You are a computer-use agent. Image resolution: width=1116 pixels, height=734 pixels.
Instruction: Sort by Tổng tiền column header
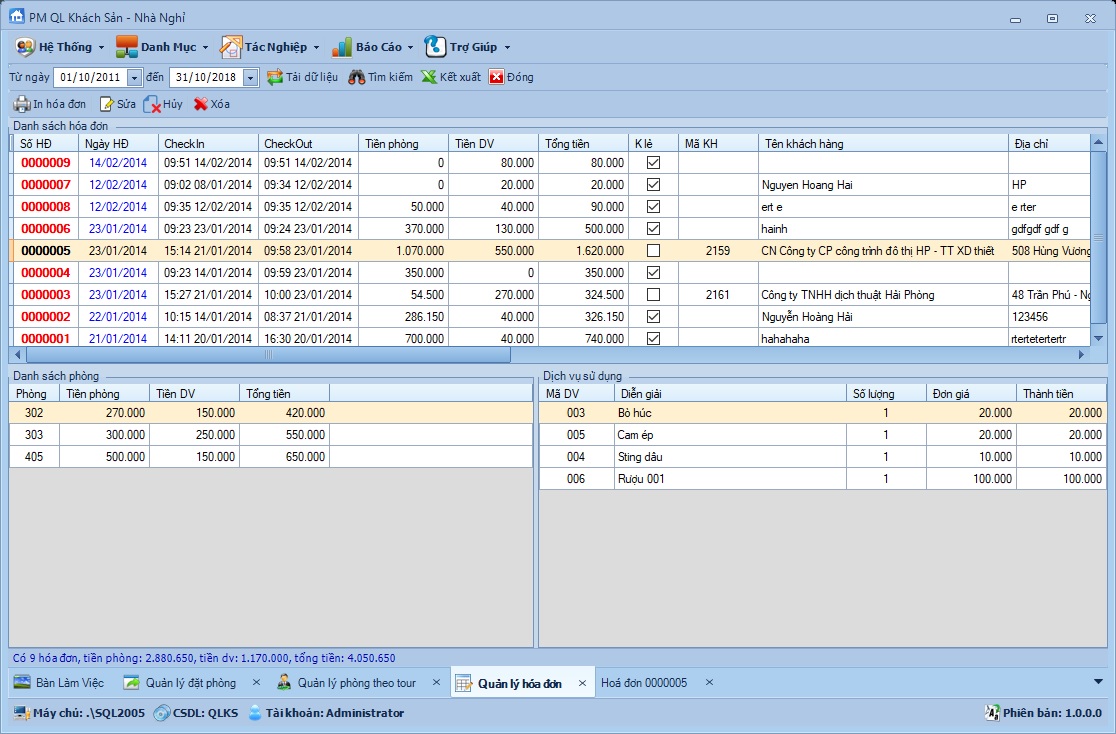coord(583,143)
